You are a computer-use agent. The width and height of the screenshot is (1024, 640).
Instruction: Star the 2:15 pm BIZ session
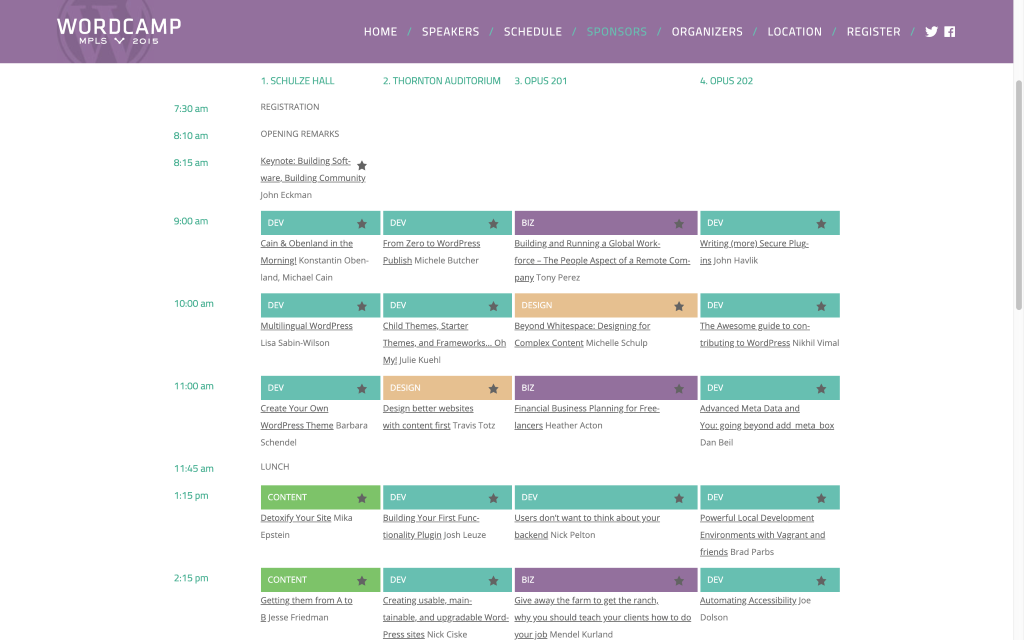679,581
